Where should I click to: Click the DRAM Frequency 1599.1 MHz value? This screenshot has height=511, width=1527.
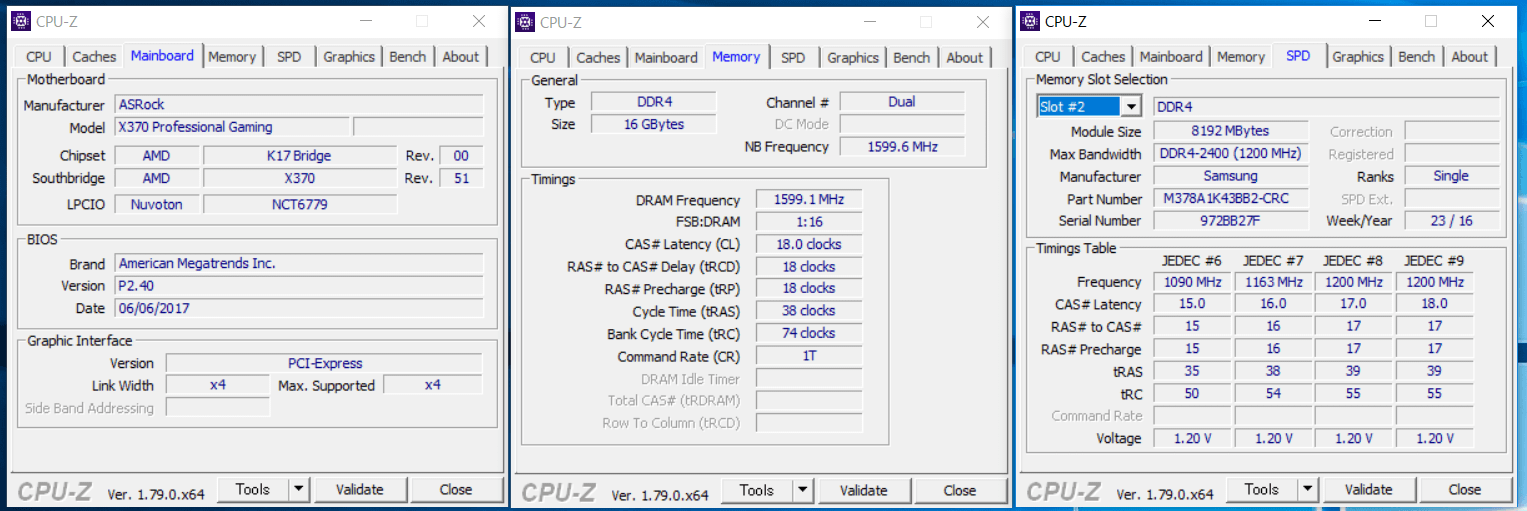[x=809, y=200]
